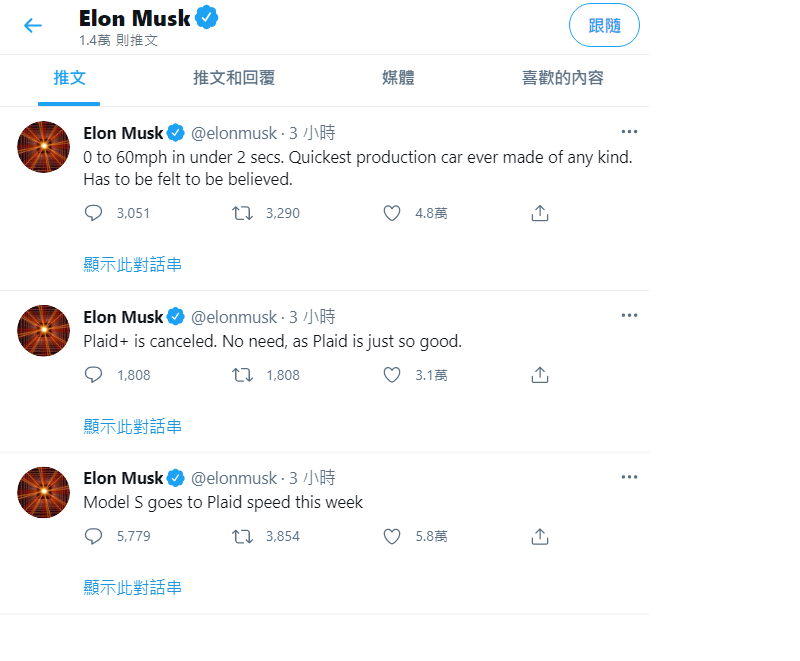
Task: Show thread under 'Plaid+ is canceled' tweet
Action: coord(132,427)
